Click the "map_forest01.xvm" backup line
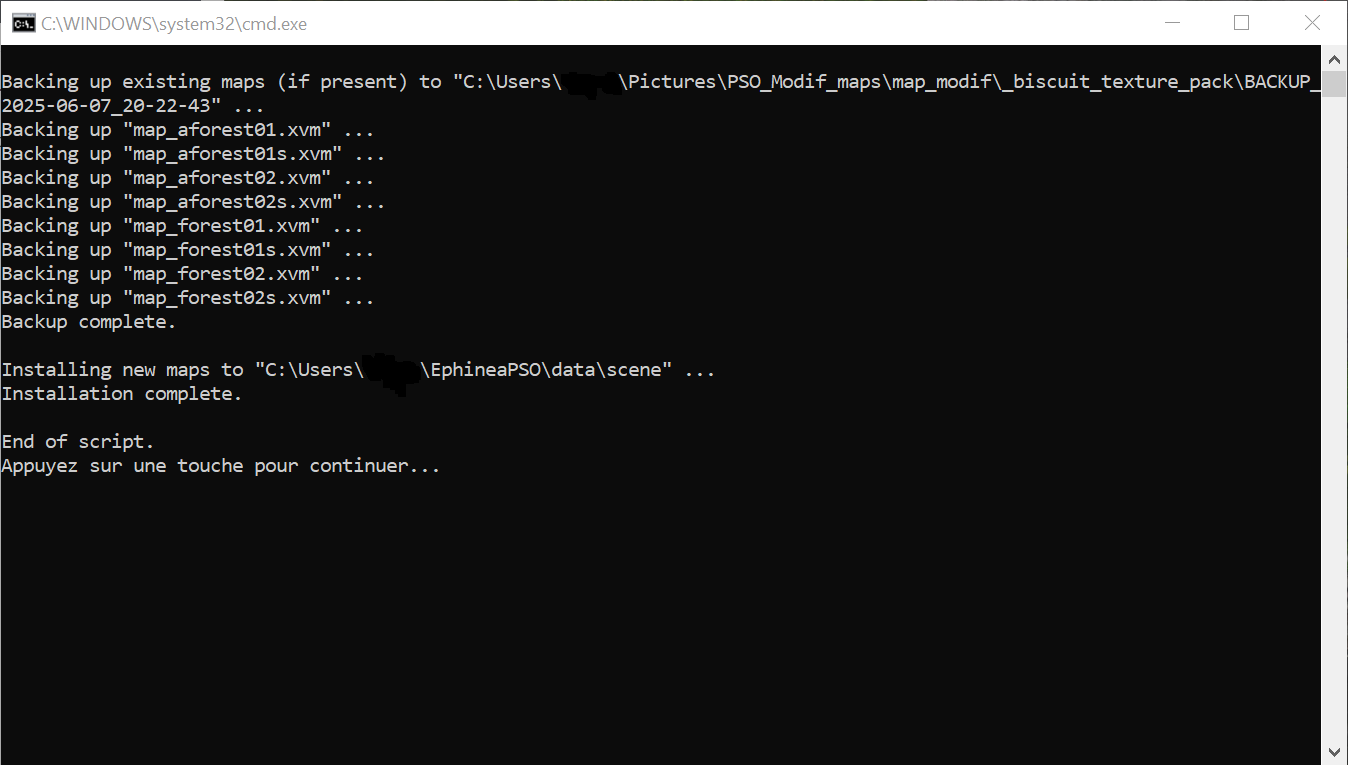This screenshot has height=765, width=1348. pyautogui.click(x=182, y=226)
